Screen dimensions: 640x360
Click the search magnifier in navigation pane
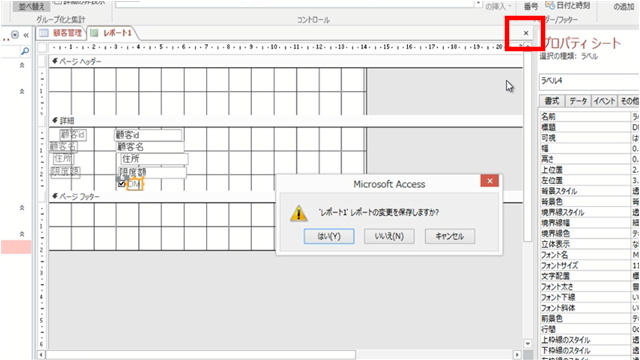[x=25, y=51]
